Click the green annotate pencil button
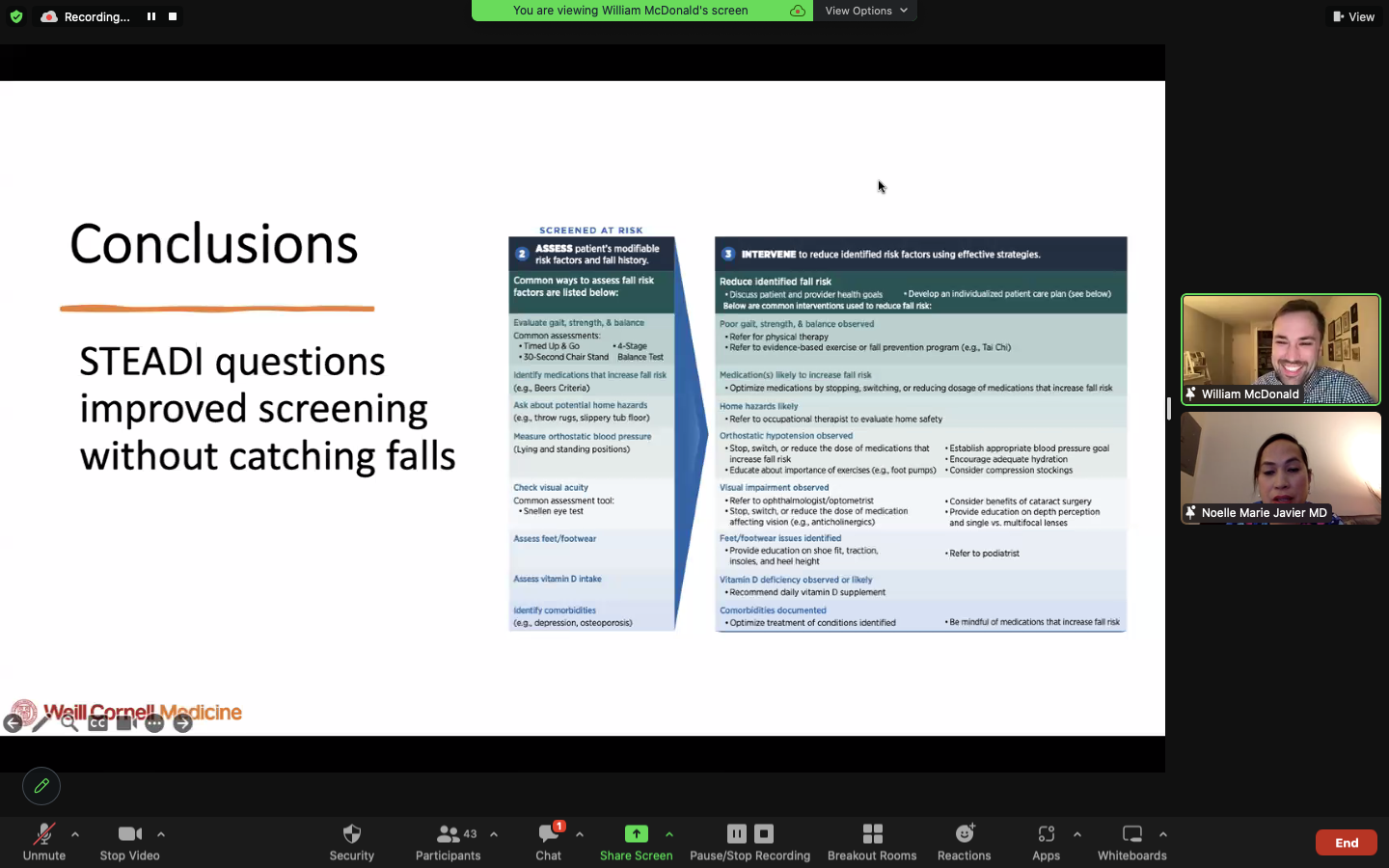This screenshot has height=868, width=1389. [x=41, y=786]
